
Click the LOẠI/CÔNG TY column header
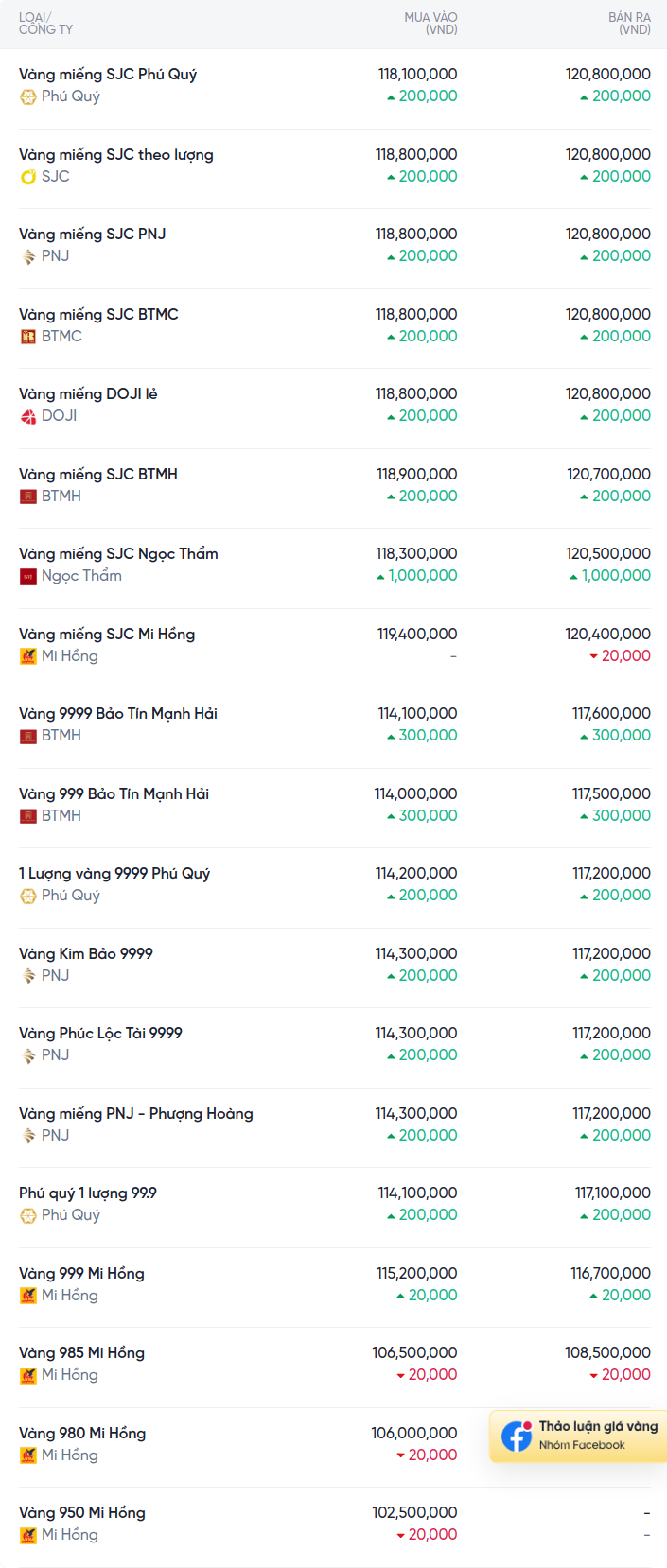45,24
